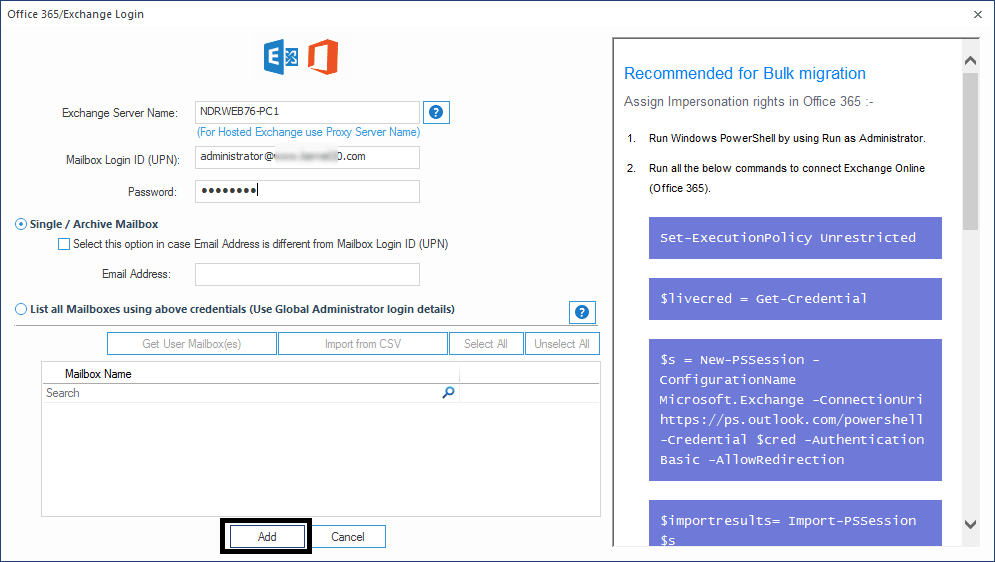Click the search magnifier icon in mailbox list
Image resolution: width=995 pixels, height=562 pixels.
tap(448, 393)
